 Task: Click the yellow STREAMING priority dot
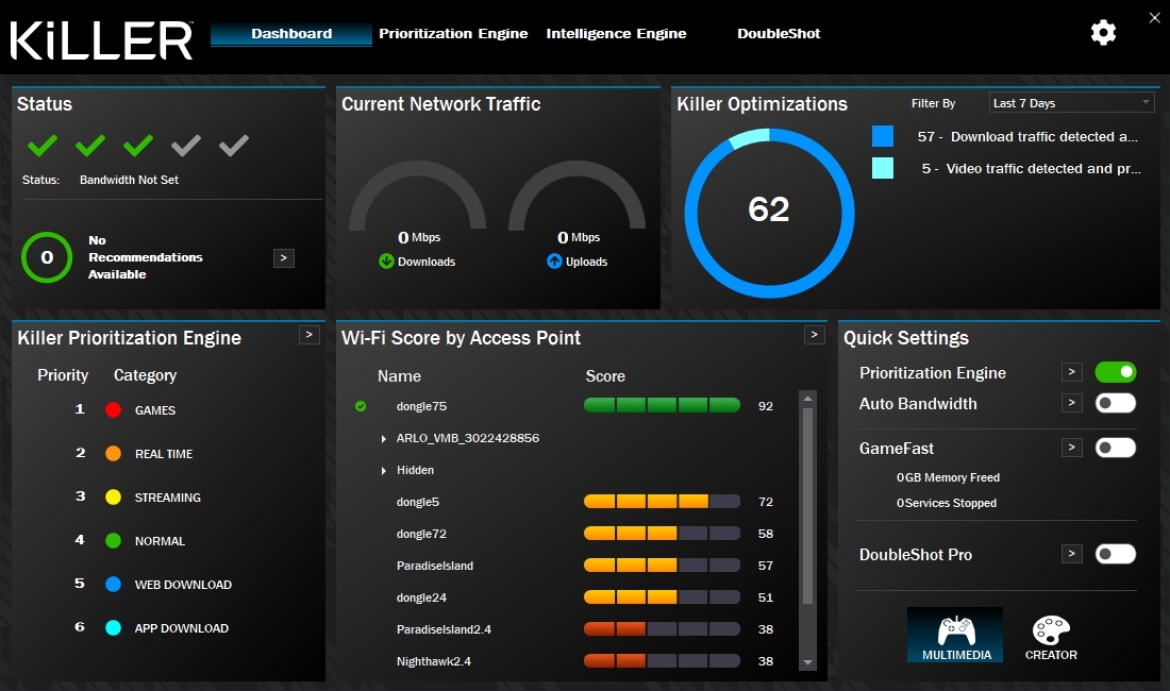point(113,497)
